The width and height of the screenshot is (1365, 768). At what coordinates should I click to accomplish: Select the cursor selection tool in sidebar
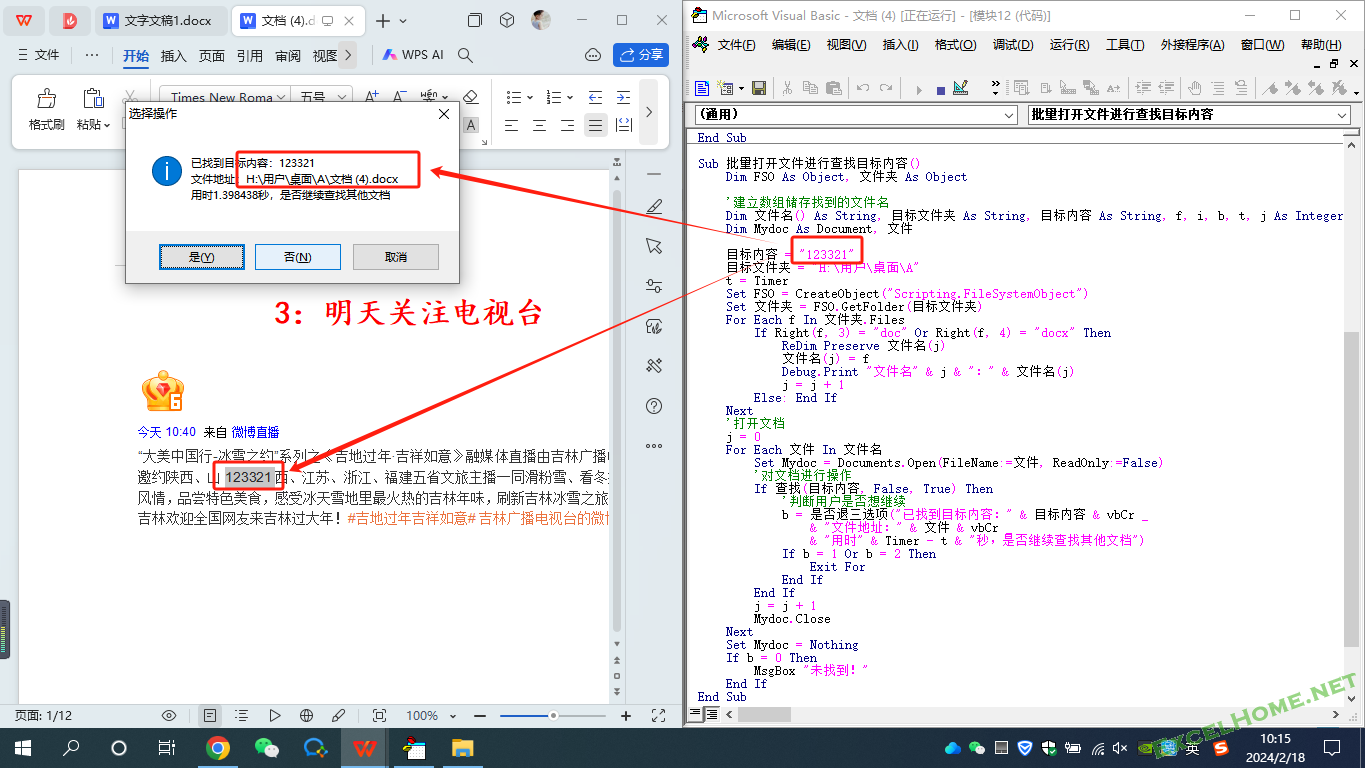(654, 246)
